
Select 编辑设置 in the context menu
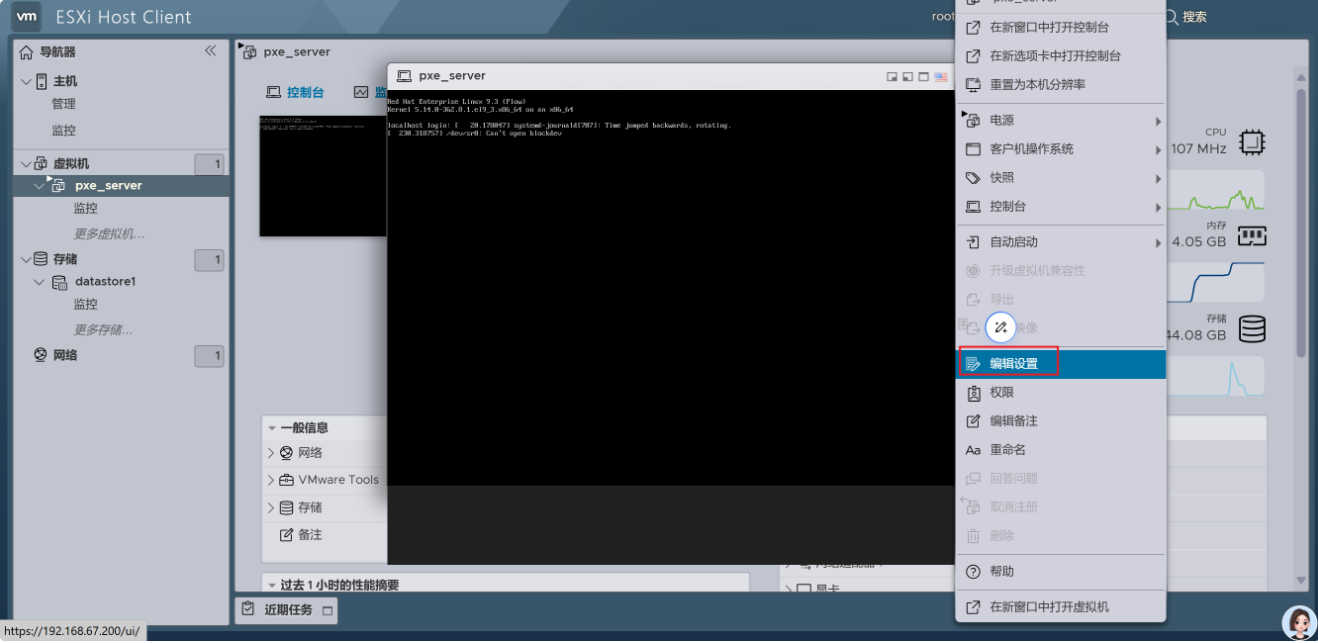[1061, 364]
